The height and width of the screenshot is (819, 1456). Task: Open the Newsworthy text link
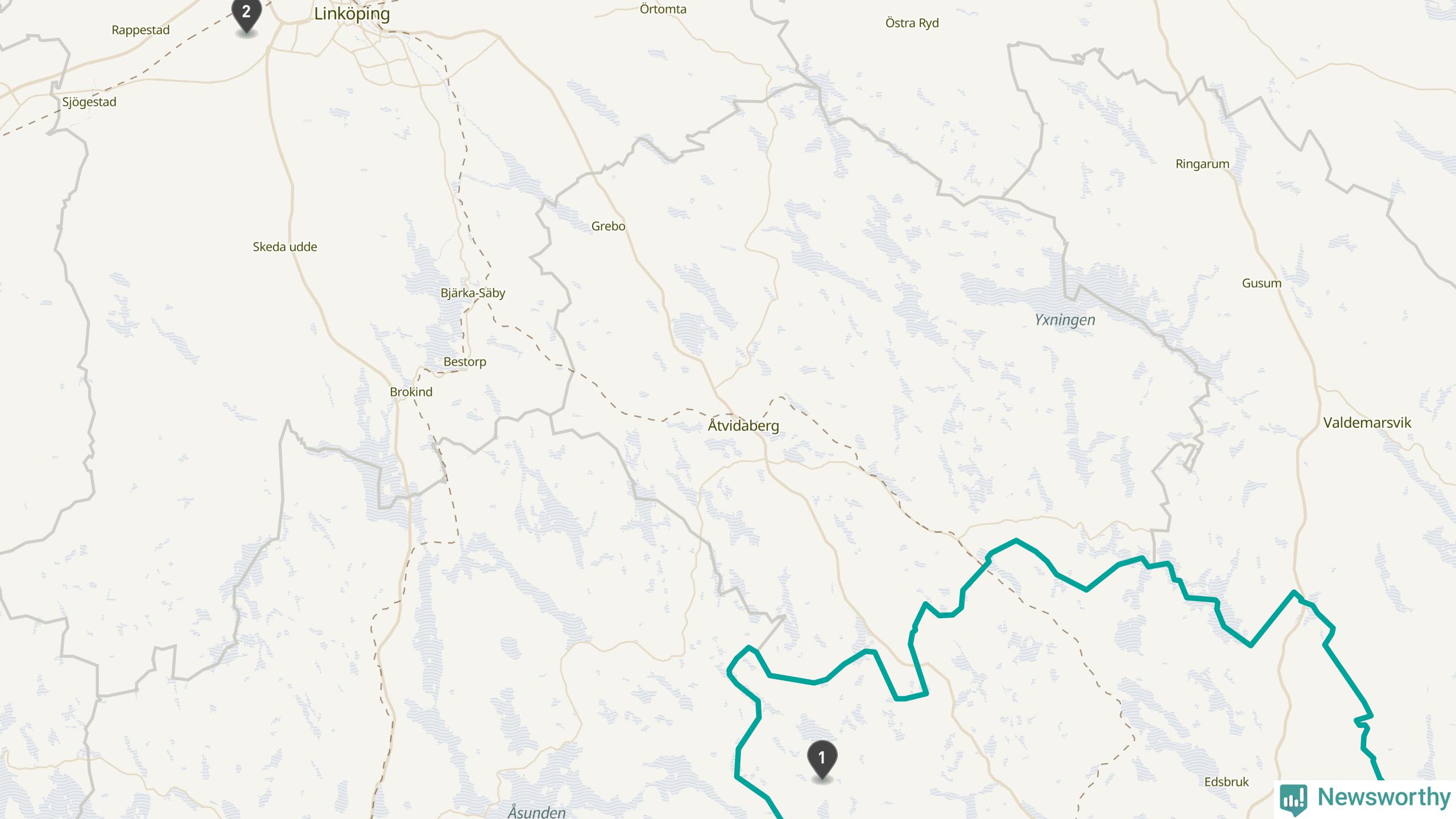click(x=1384, y=797)
